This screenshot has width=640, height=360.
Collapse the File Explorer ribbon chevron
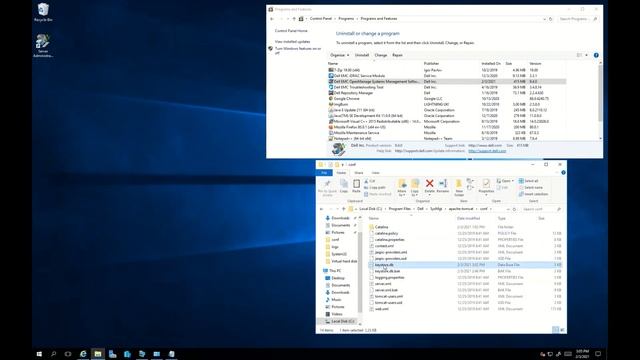point(557,173)
